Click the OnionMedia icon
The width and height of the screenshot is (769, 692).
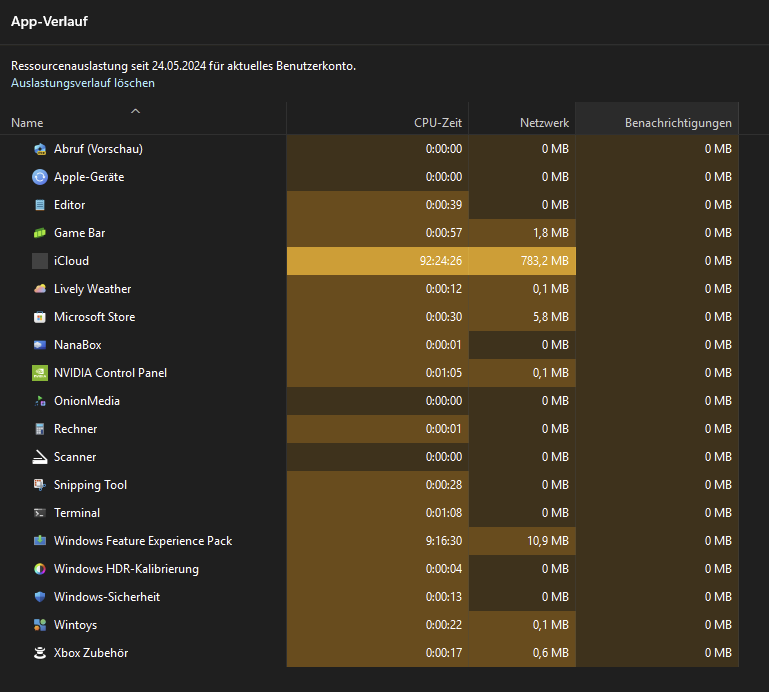point(40,401)
